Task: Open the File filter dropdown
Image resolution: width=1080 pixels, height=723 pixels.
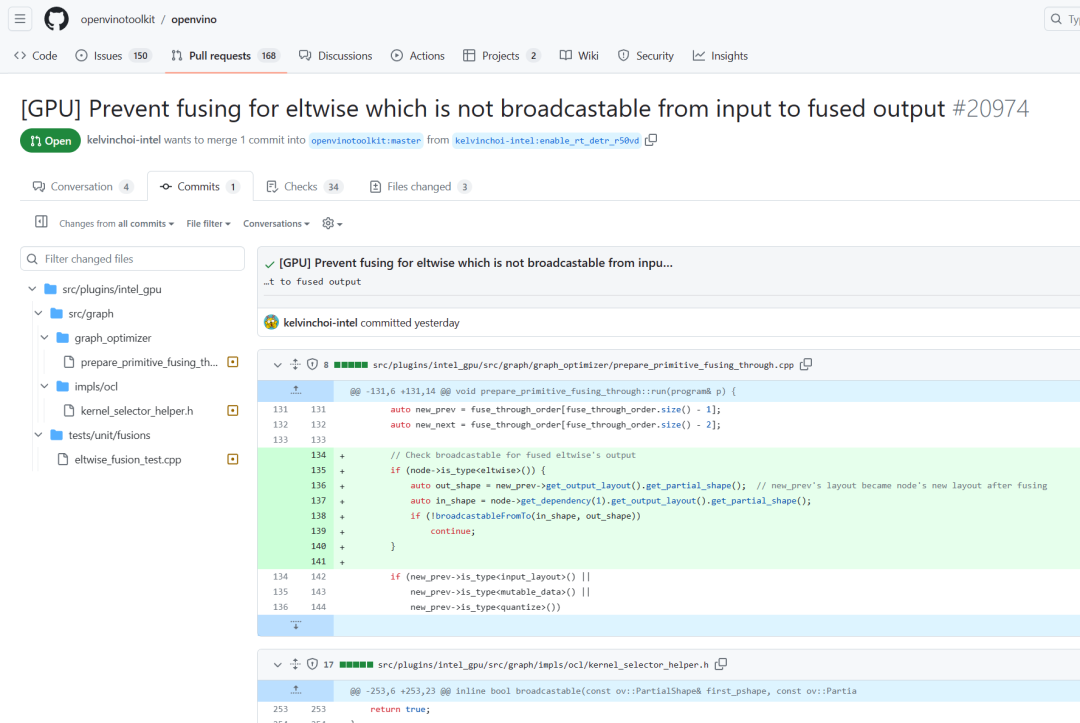Action: 208,223
